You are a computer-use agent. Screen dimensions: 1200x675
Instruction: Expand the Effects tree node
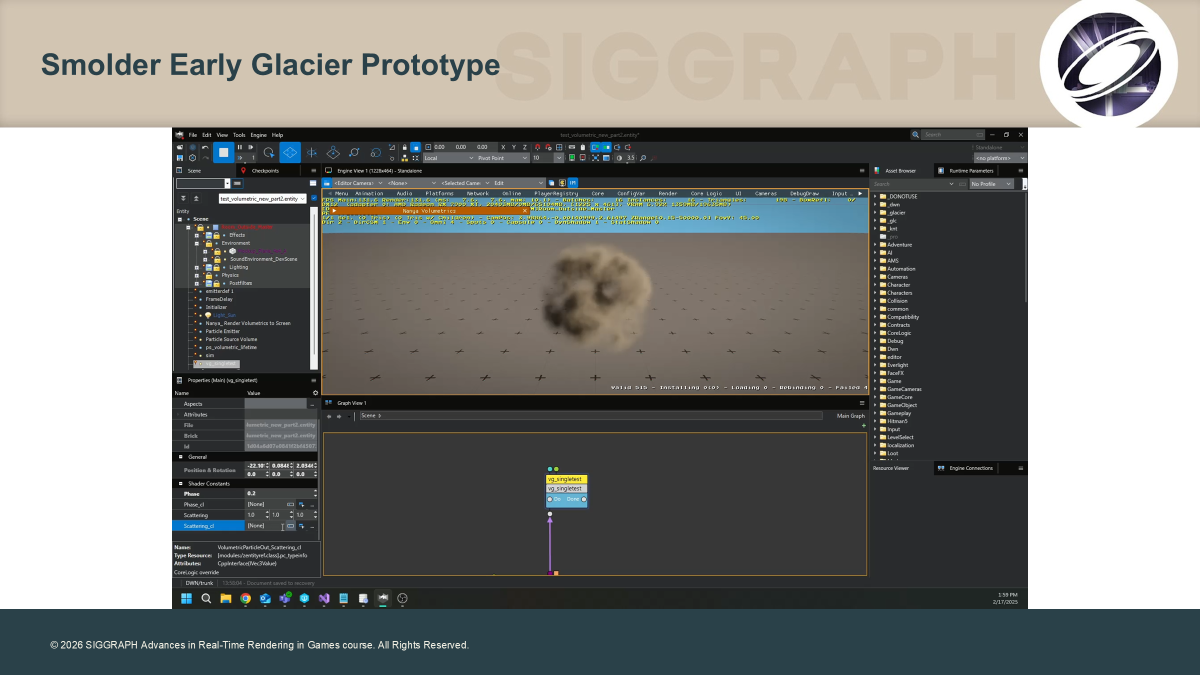197,235
